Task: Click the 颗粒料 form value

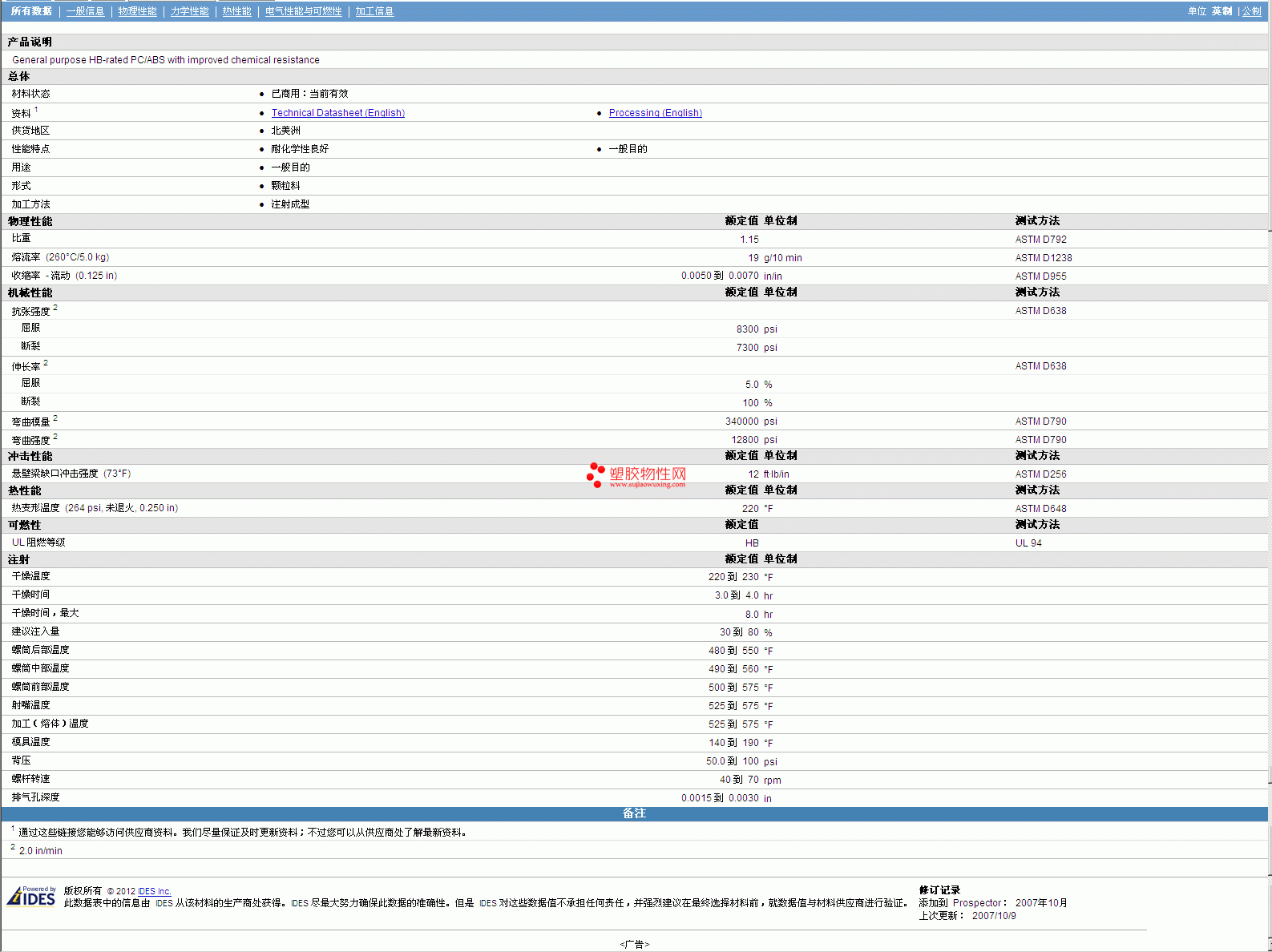Action: 285,186
